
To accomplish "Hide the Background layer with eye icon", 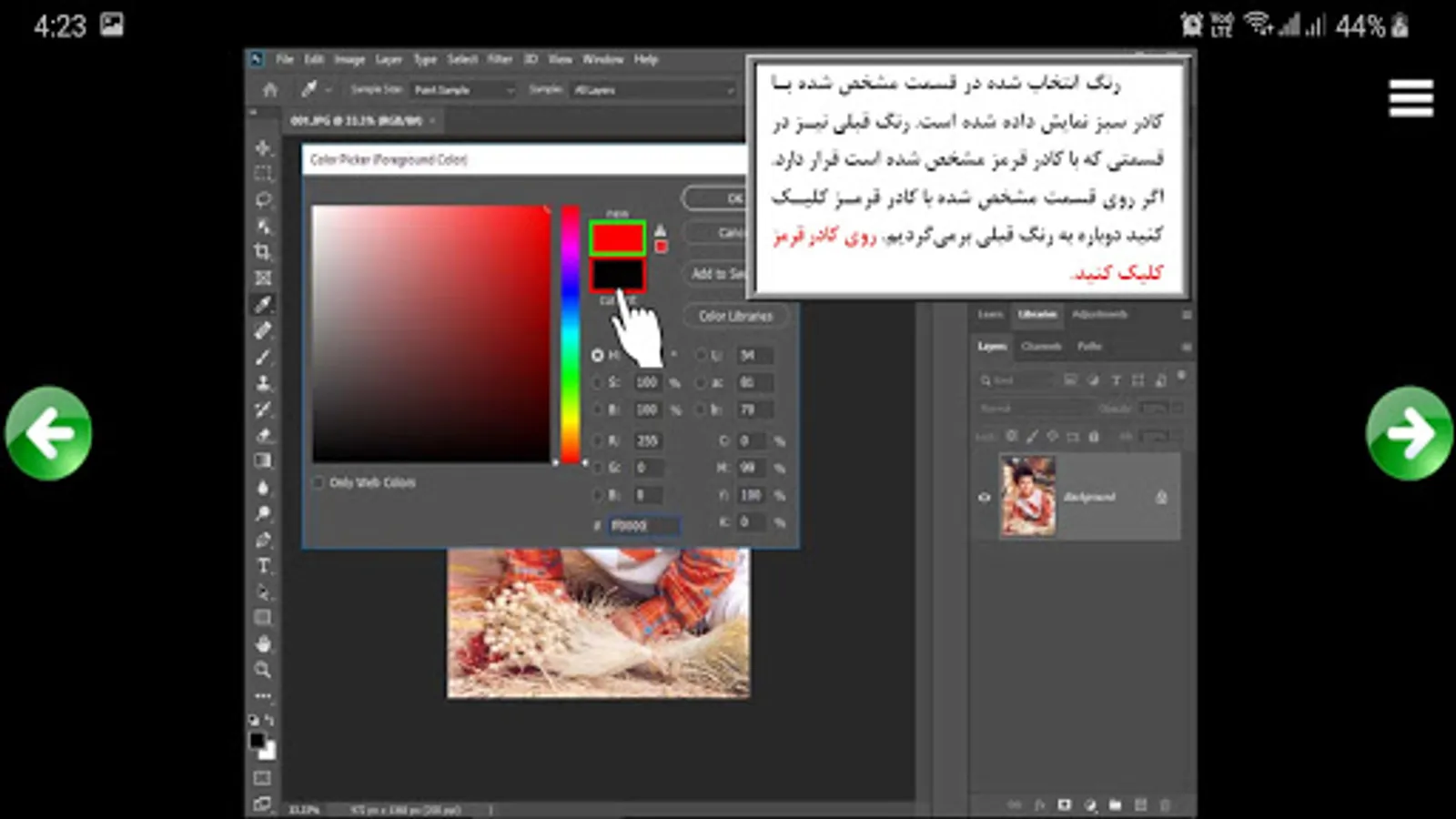I will pyautogui.click(x=984, y=497).
